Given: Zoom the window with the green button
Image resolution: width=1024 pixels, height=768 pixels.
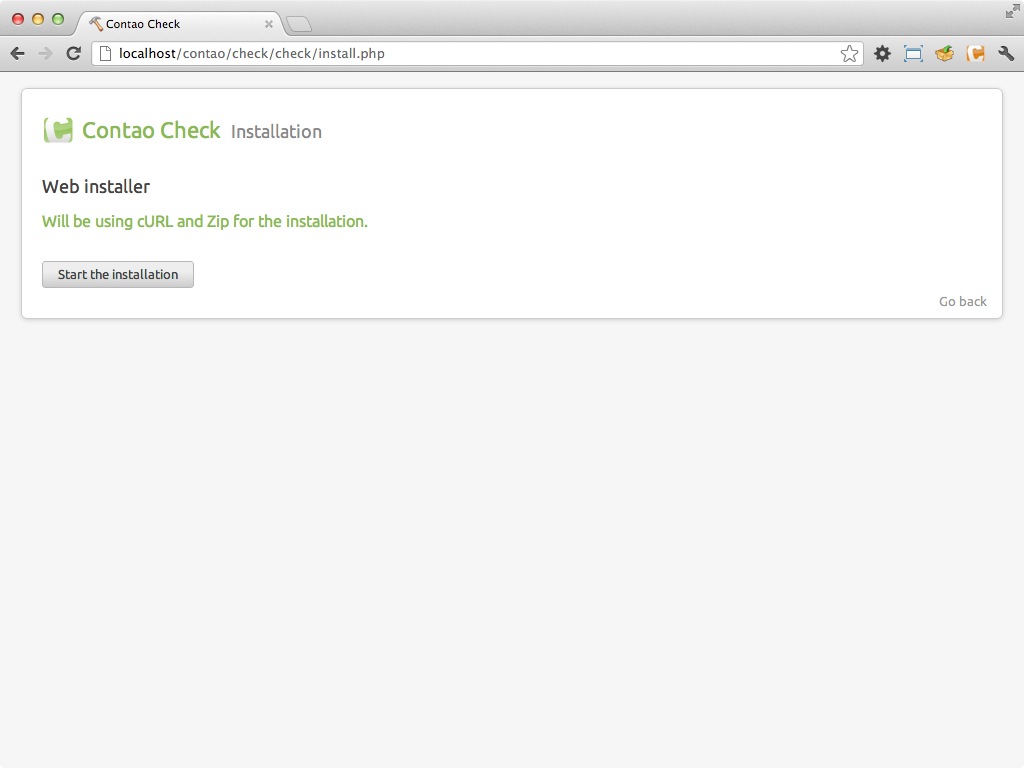Looking at the screenshot, I should point(58,19).
